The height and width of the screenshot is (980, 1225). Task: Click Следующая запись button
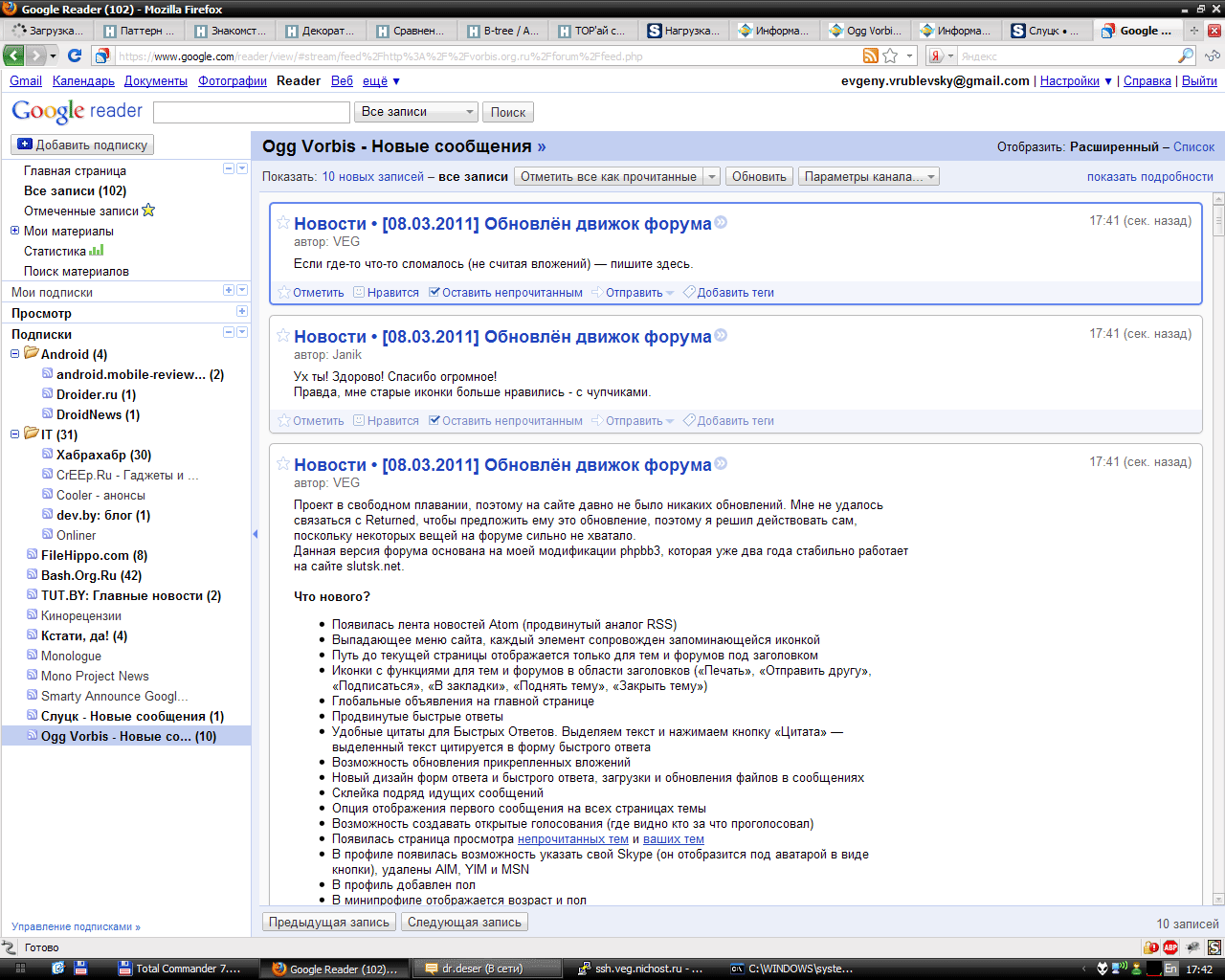click(x=464, y=923)
